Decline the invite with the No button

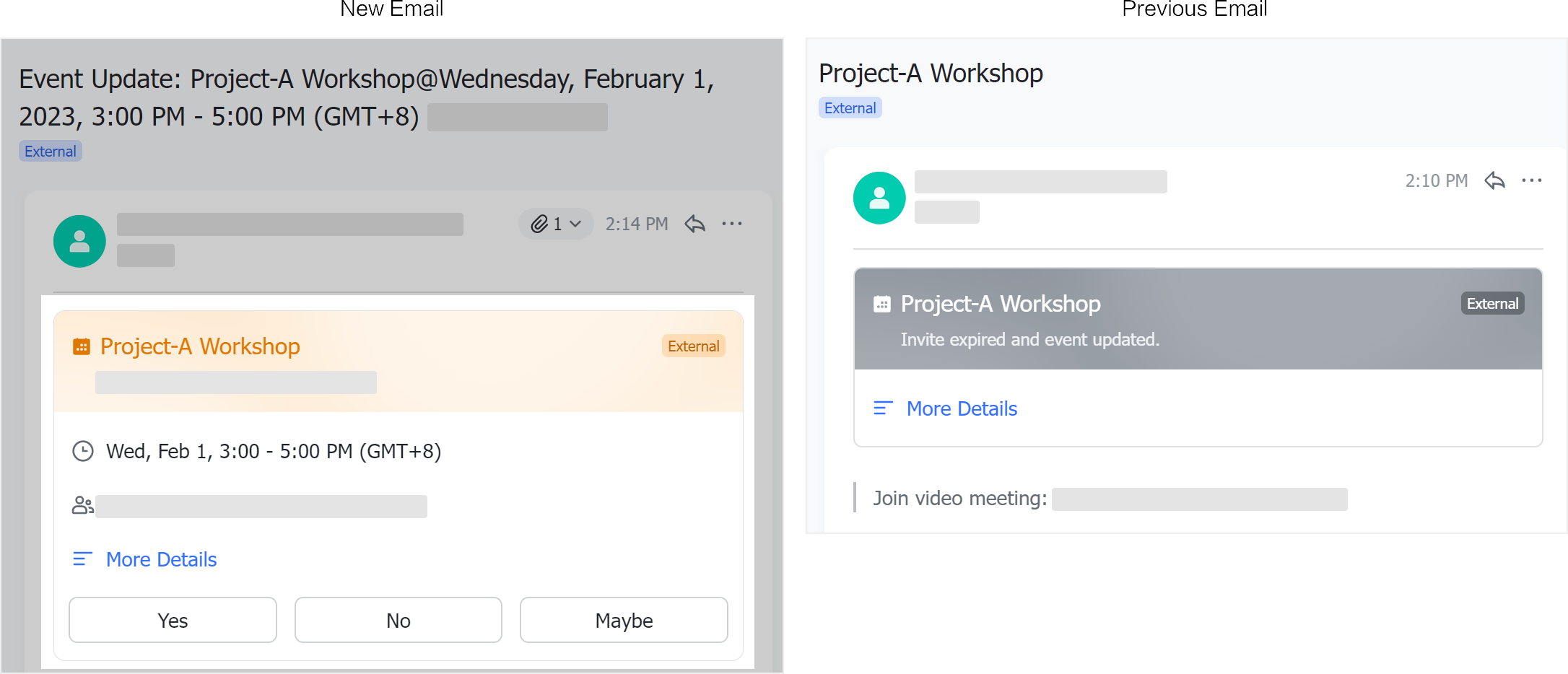[398, 620]
